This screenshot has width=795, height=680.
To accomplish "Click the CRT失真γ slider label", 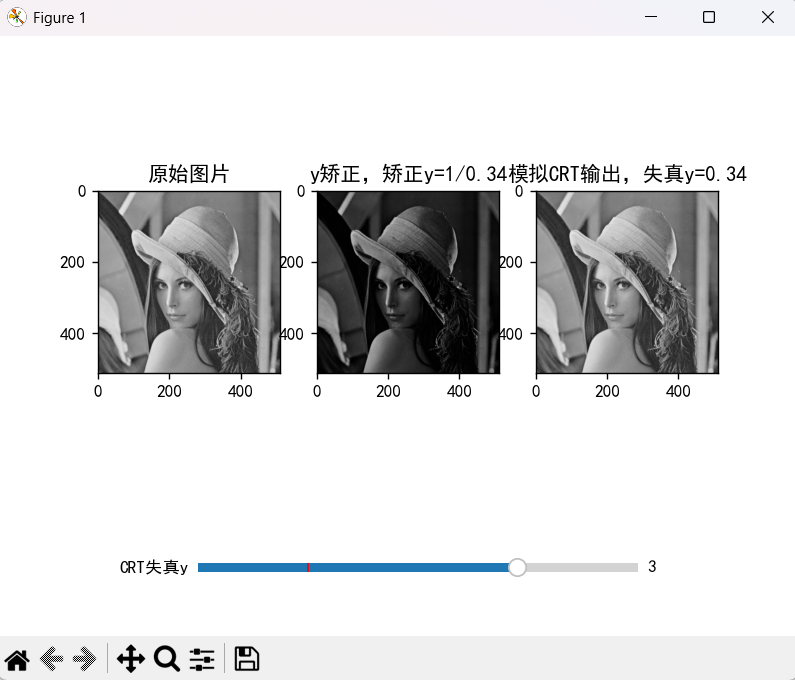I will (x=154, y=567).
